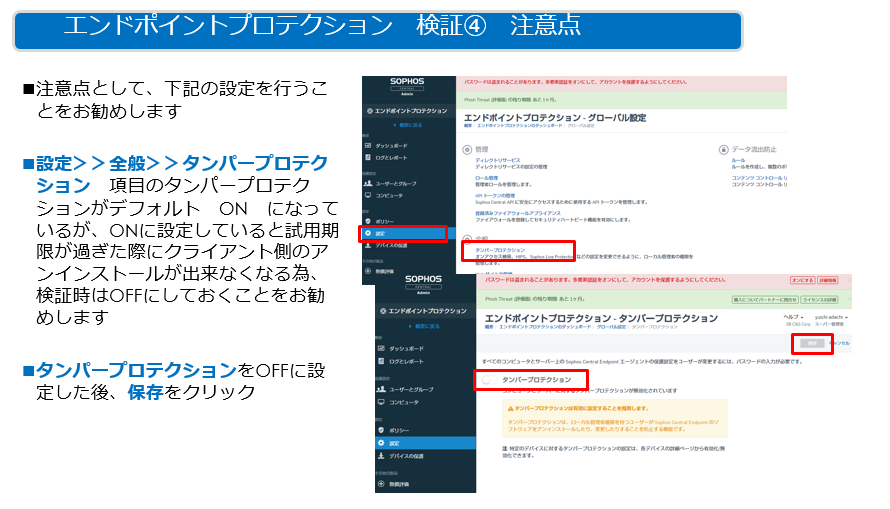
Task: Click heading エンドポイントプロテクション - グローバル設定
Action: click(x=555, y=117)
